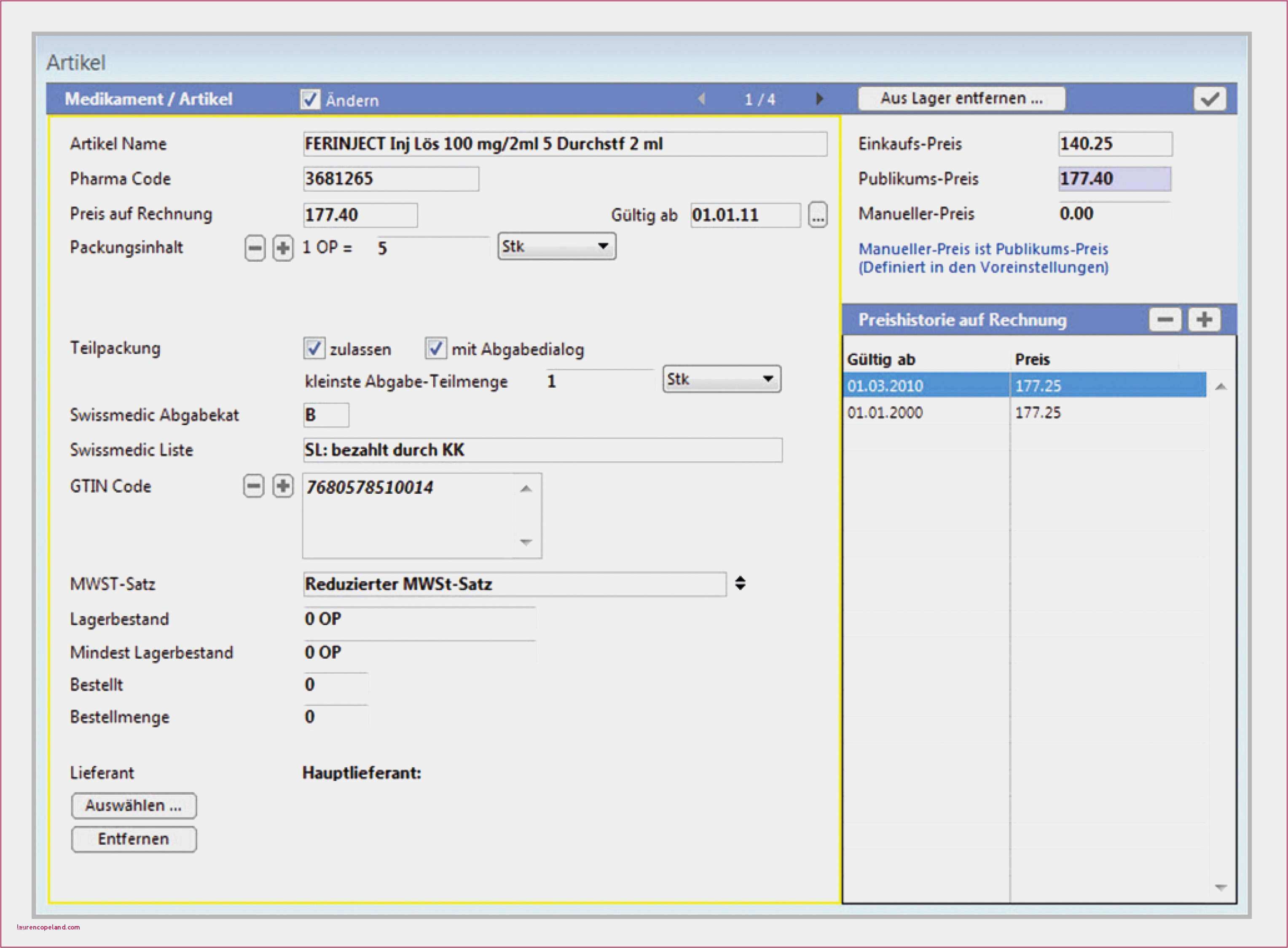Select the 01.01.2000 price history row
This screenshot has height=948, width=1288.
click(918, 412)
